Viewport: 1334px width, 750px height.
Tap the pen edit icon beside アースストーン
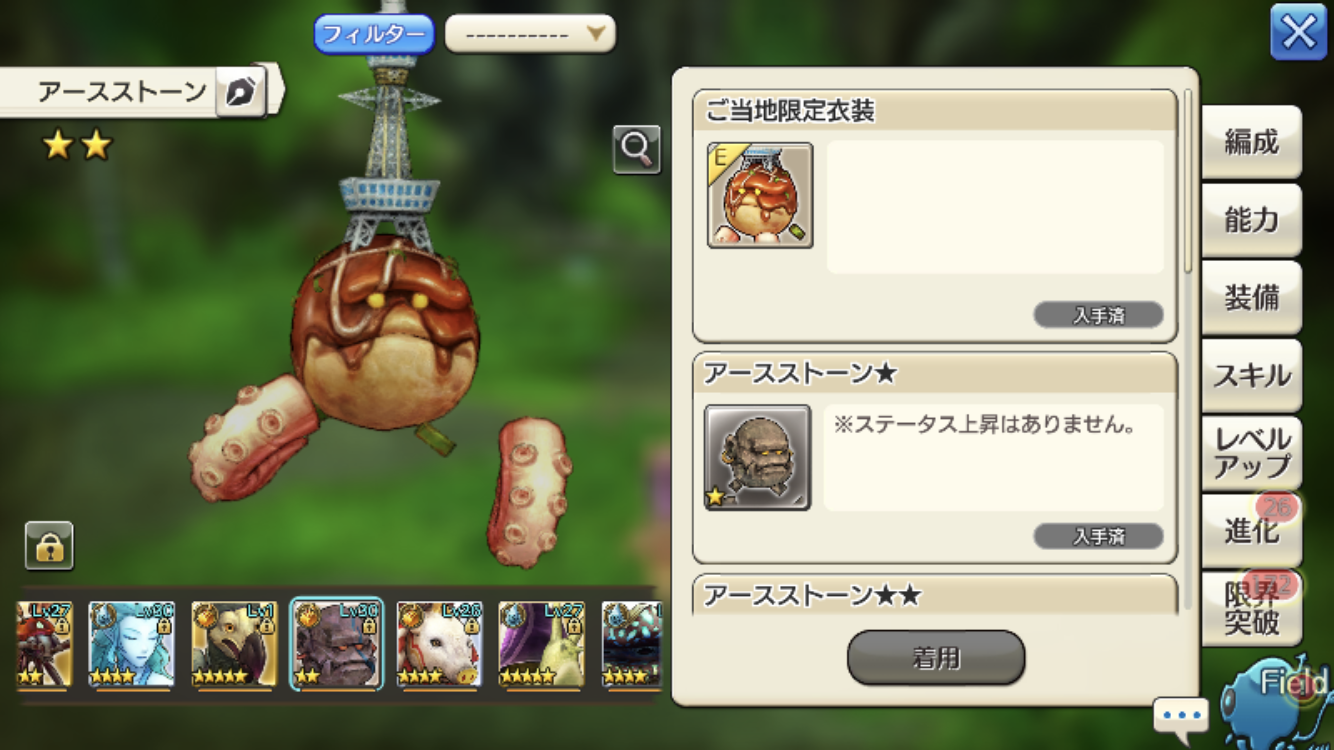240,93
